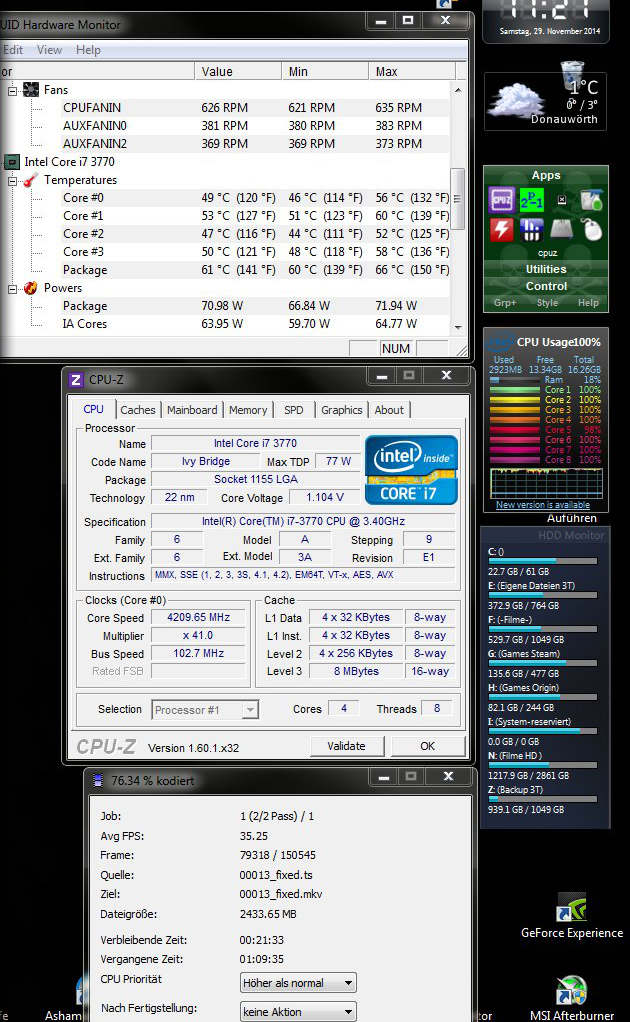Launch Prime95 green icon in Apps launcher
630x1022 pixels.
(x=532, y=200)
